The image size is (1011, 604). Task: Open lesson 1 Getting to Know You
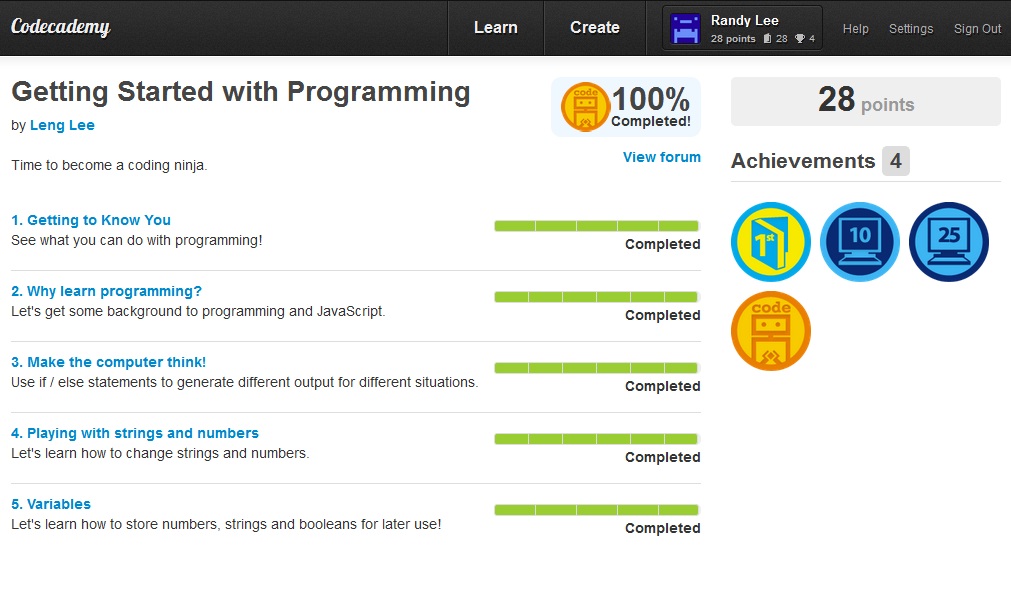pos(91,220)
